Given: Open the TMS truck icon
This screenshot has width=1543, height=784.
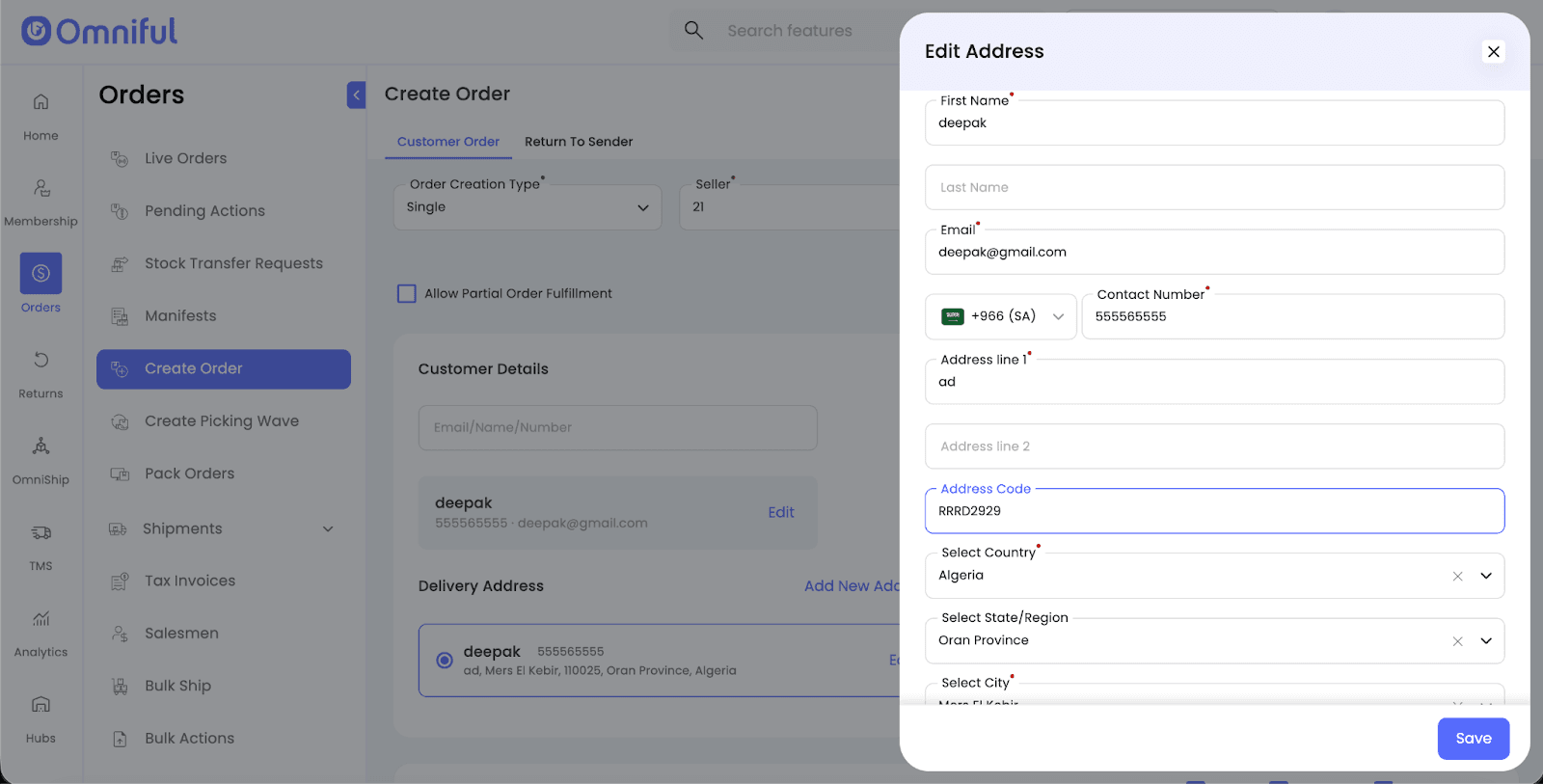Looking at the screenshot, I should pyautogui.click(x=41, y=532).
